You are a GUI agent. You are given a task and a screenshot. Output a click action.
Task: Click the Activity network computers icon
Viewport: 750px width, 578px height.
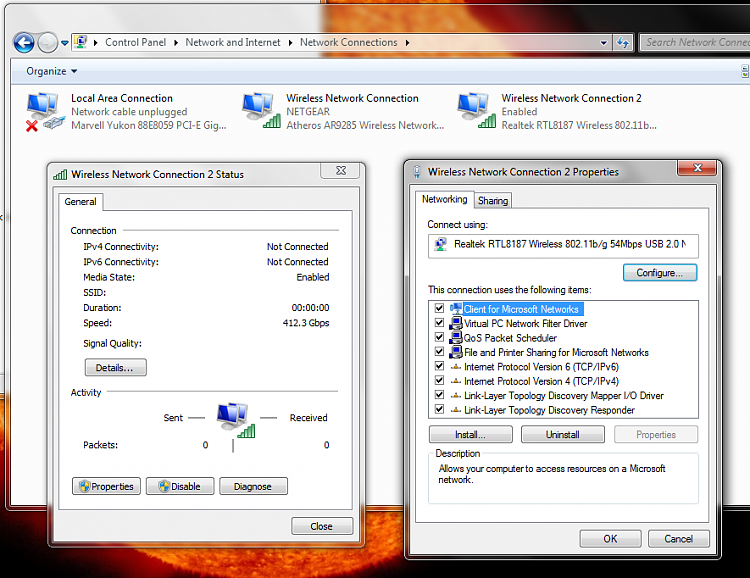(235, 420)
